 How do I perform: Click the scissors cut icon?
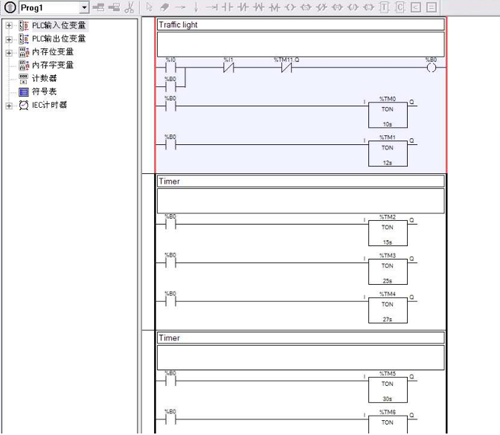pyautogui.click(x=129, y=7)
